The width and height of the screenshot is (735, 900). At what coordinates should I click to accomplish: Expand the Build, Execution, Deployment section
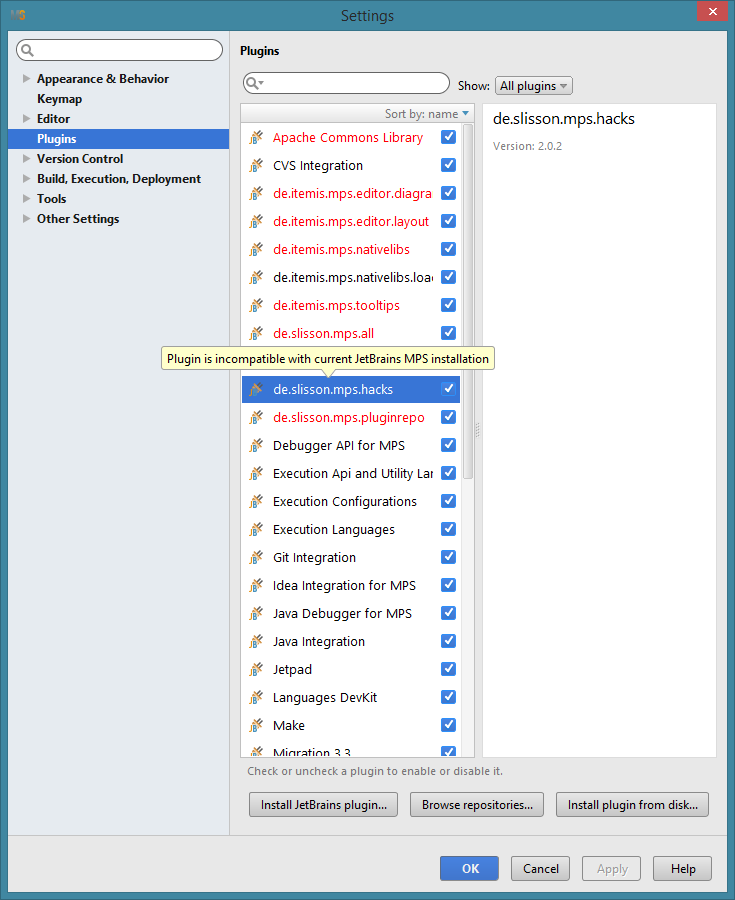[26, 179]
